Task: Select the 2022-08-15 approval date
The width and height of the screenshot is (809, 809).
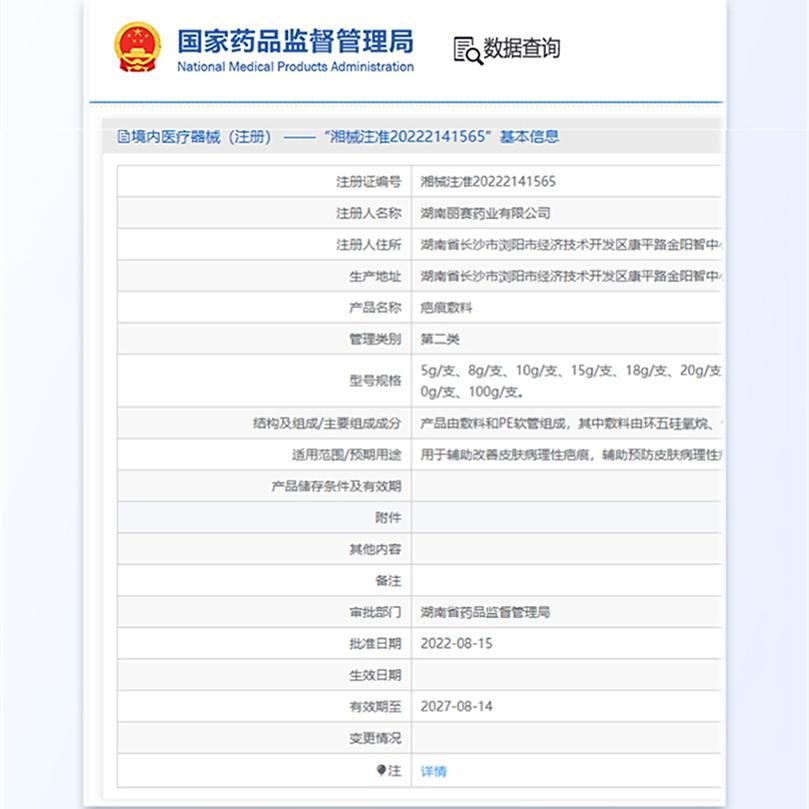Action: [x=457, y=643]
